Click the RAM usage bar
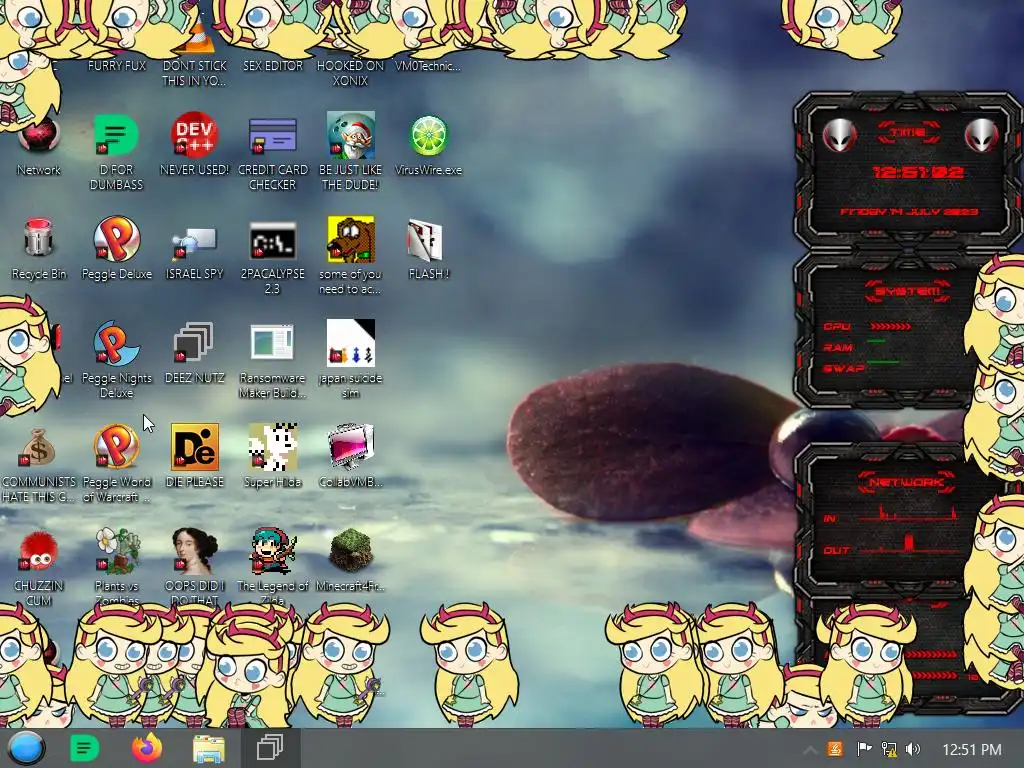This screenshot has height=768, width=1024. (876, 341)
